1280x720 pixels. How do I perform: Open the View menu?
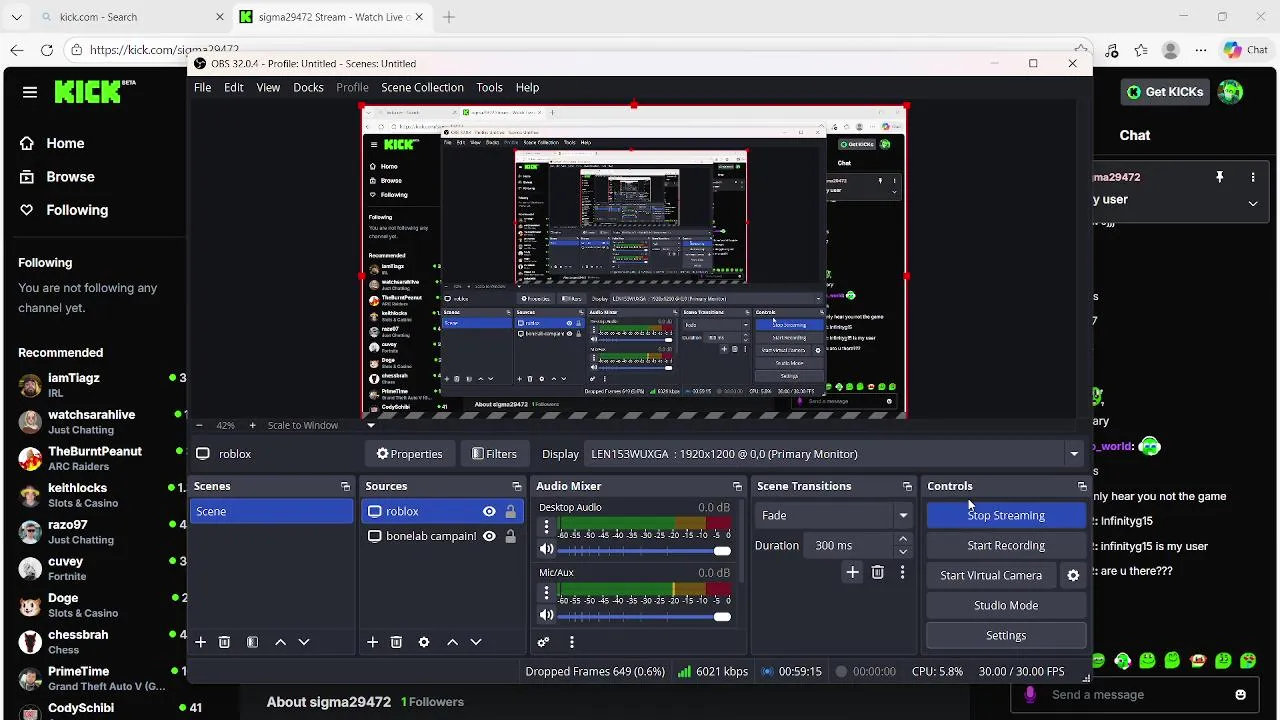(x=268, y=87)
